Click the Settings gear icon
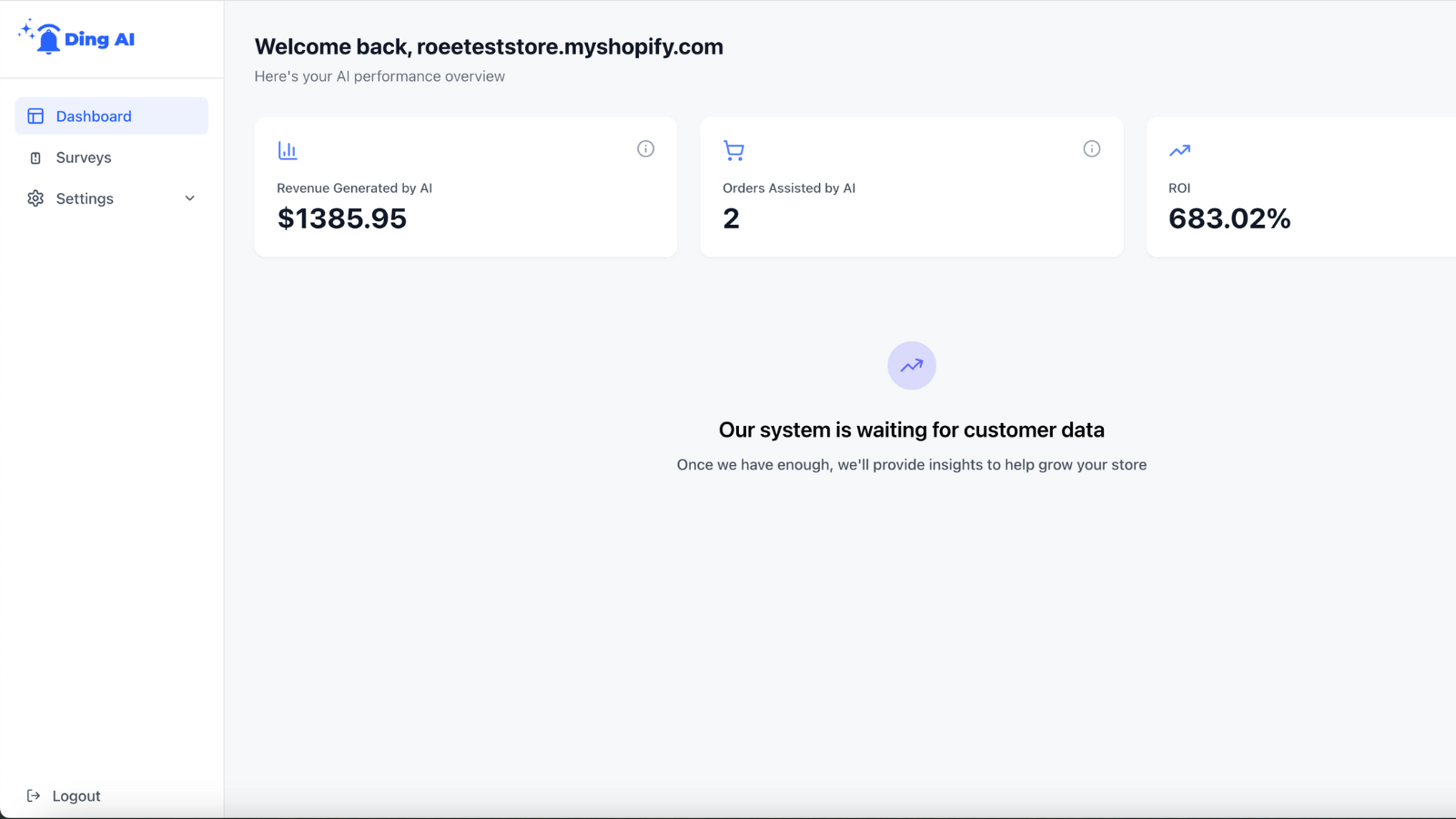 pos(35,198)
